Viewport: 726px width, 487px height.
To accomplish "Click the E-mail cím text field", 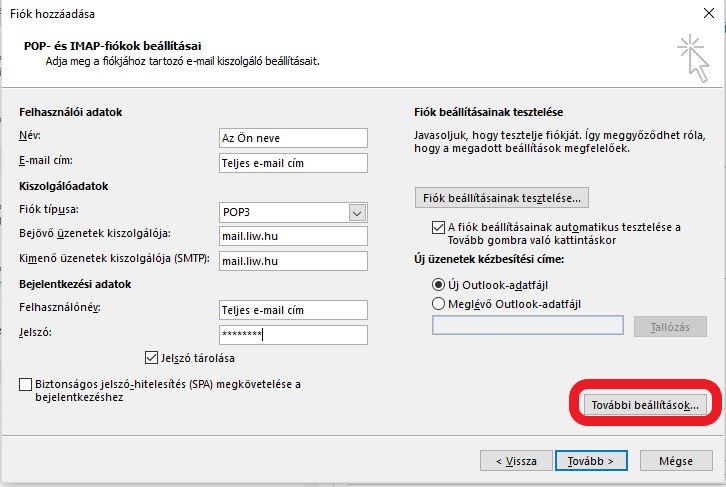I will point(292,162).
